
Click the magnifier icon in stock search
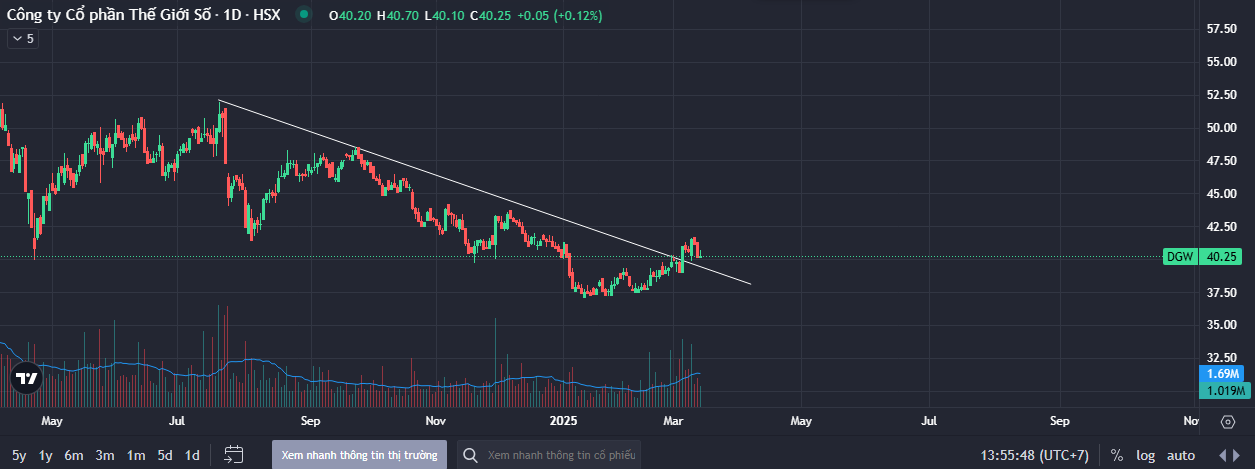point(470,455)
